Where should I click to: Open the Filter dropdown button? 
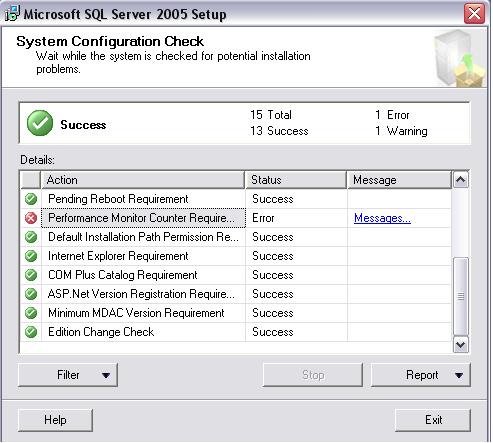[x=68, y=375]
